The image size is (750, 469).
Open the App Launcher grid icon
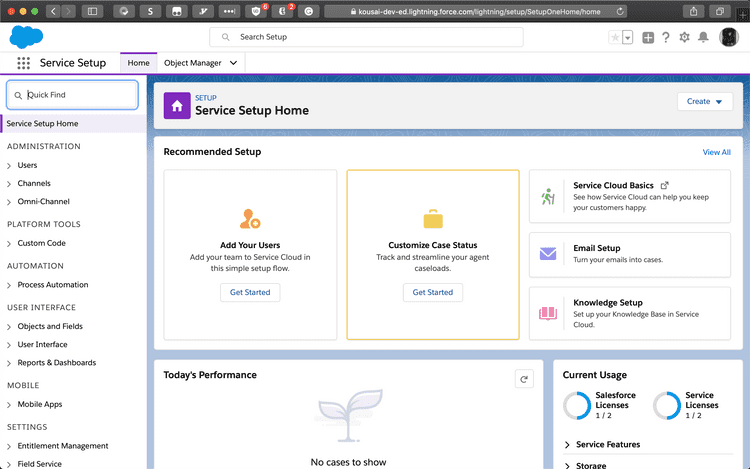[x=23, y=63]
